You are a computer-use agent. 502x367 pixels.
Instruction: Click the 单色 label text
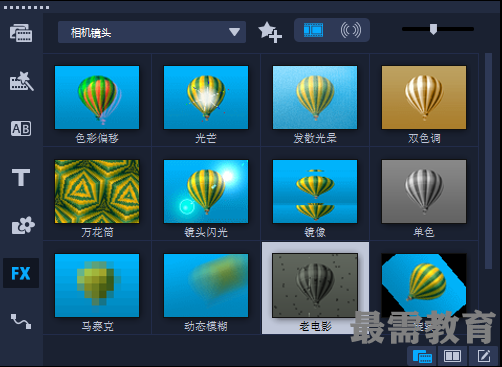tap(424, 232)
